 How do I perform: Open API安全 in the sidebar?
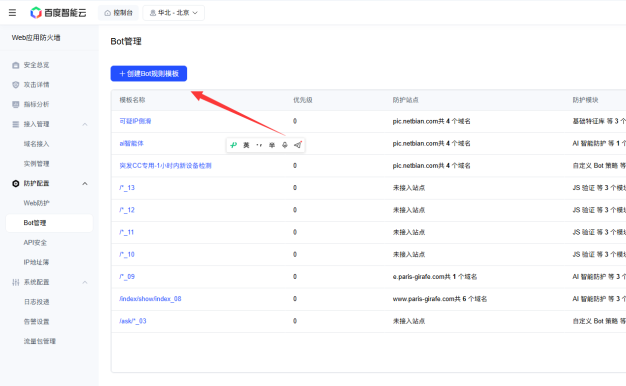tap(35, 243)
